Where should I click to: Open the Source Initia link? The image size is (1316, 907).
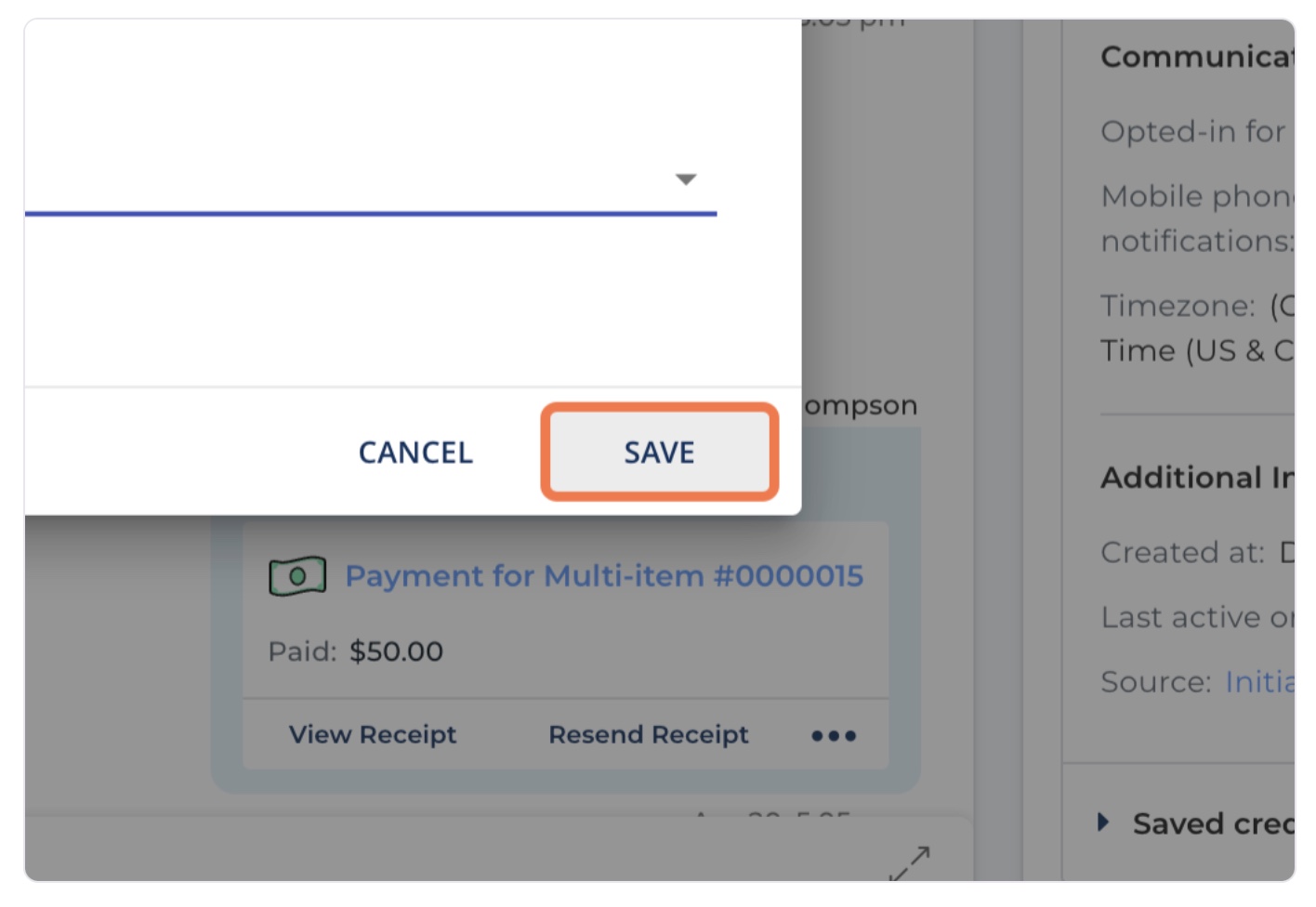1259,682
